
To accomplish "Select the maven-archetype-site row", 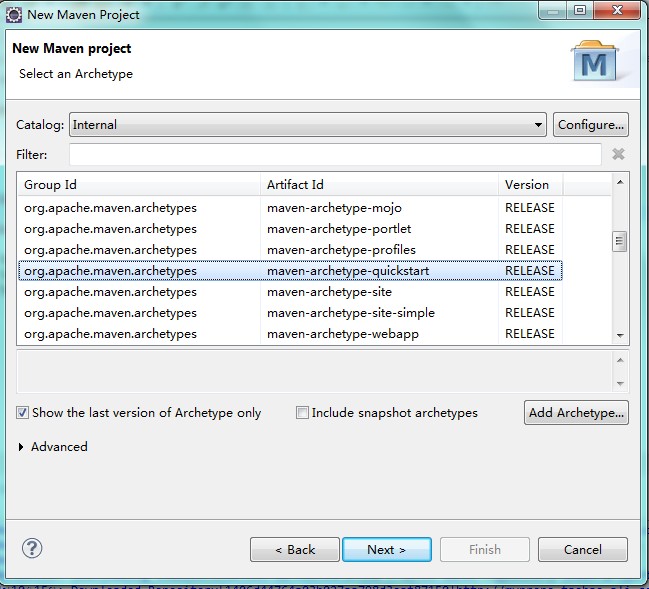I will point(290,292).
